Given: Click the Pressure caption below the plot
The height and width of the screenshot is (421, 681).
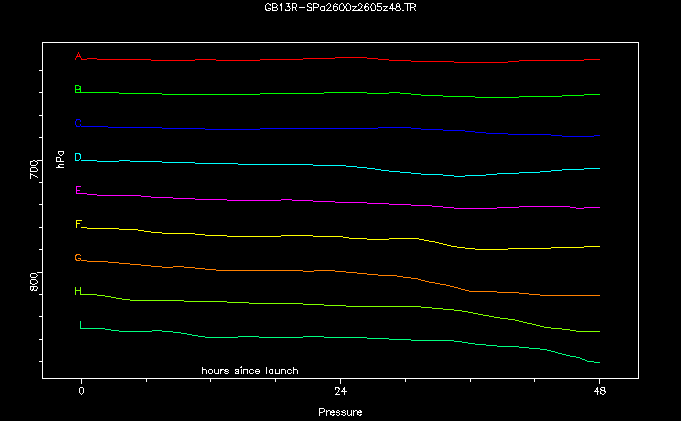Looking at the screenshot, I should 340,412.
